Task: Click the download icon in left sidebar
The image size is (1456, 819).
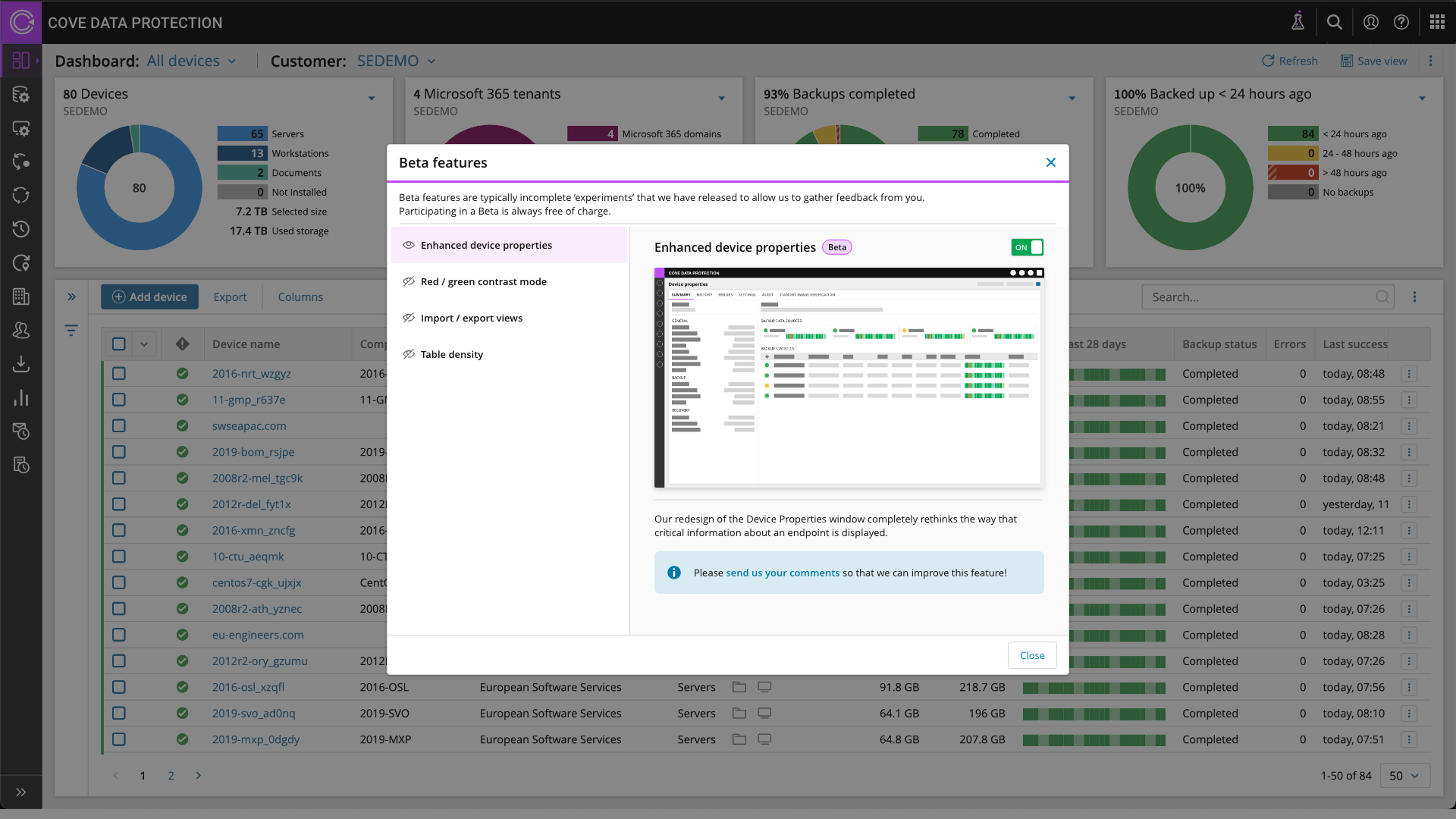Action: pyautogui.click(x=21, y=364)
